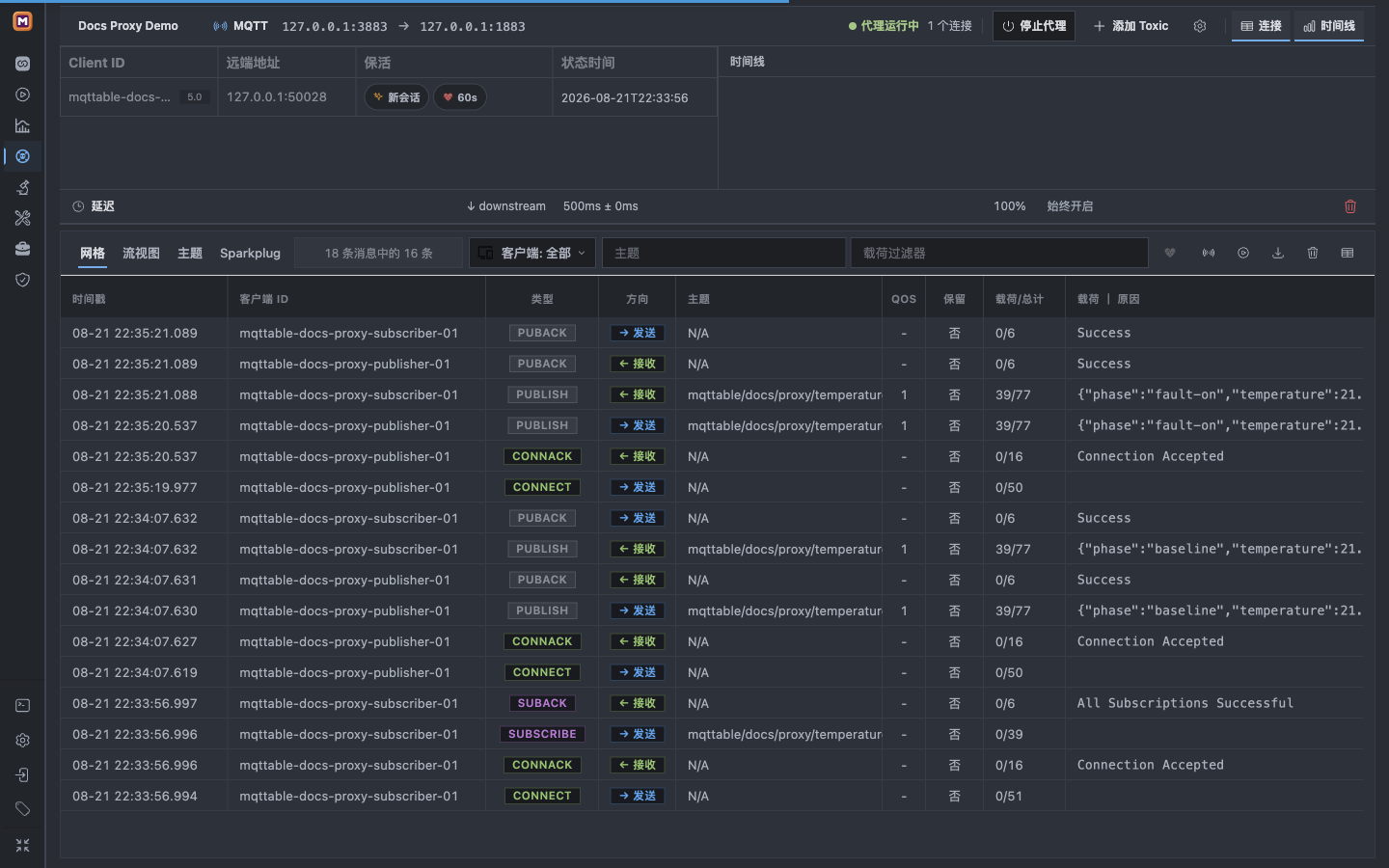
Task: Click the MQTT protocol signal icon in header
Action: click(x=220, y=26)
